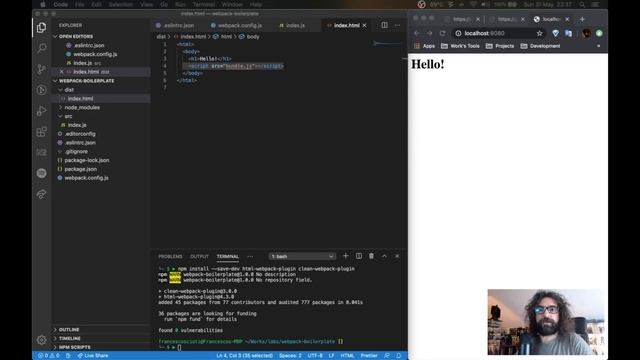The width and height of the screenshot is (640, 360).
Task: Open the Extensions view in activity bar
Action: [41, 131]
